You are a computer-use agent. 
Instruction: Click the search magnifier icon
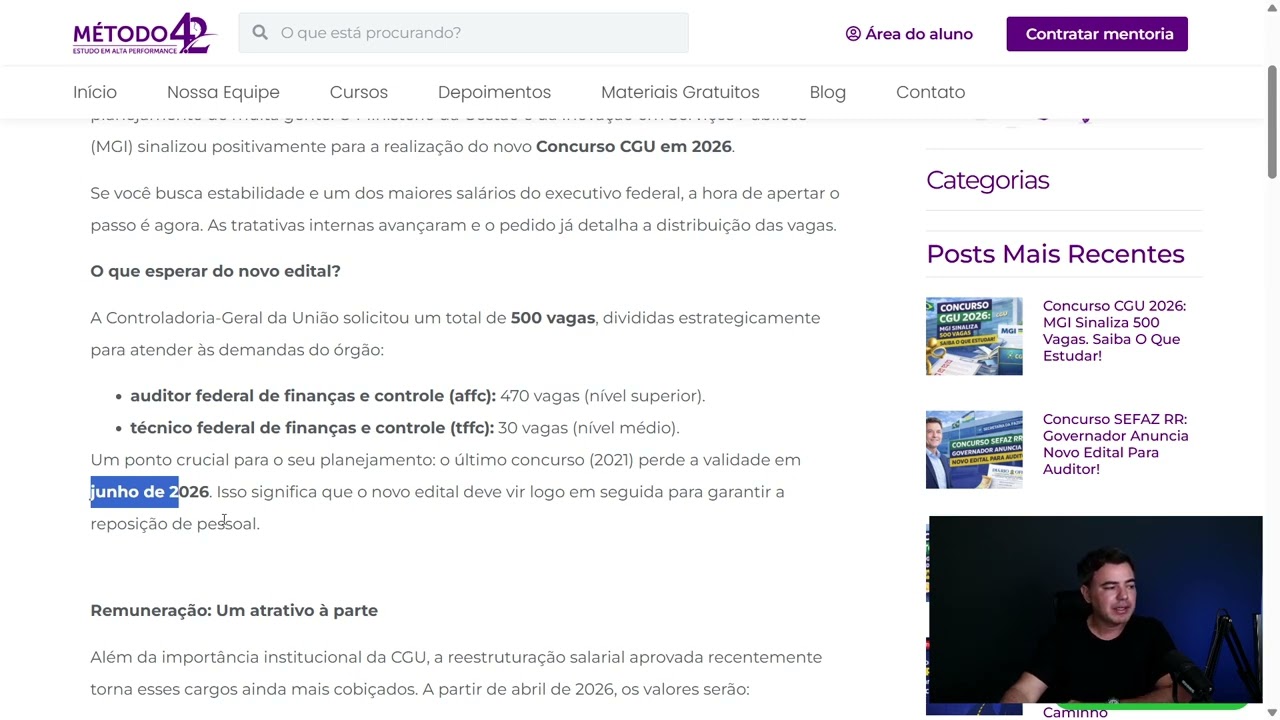coord(260,33)
